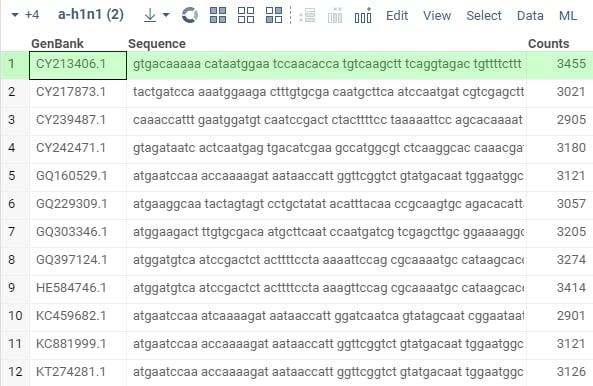Select the outlined four-tile layout icon
Image resolution: width=593 pixels, height=386 pixels.
coord(246,15)
